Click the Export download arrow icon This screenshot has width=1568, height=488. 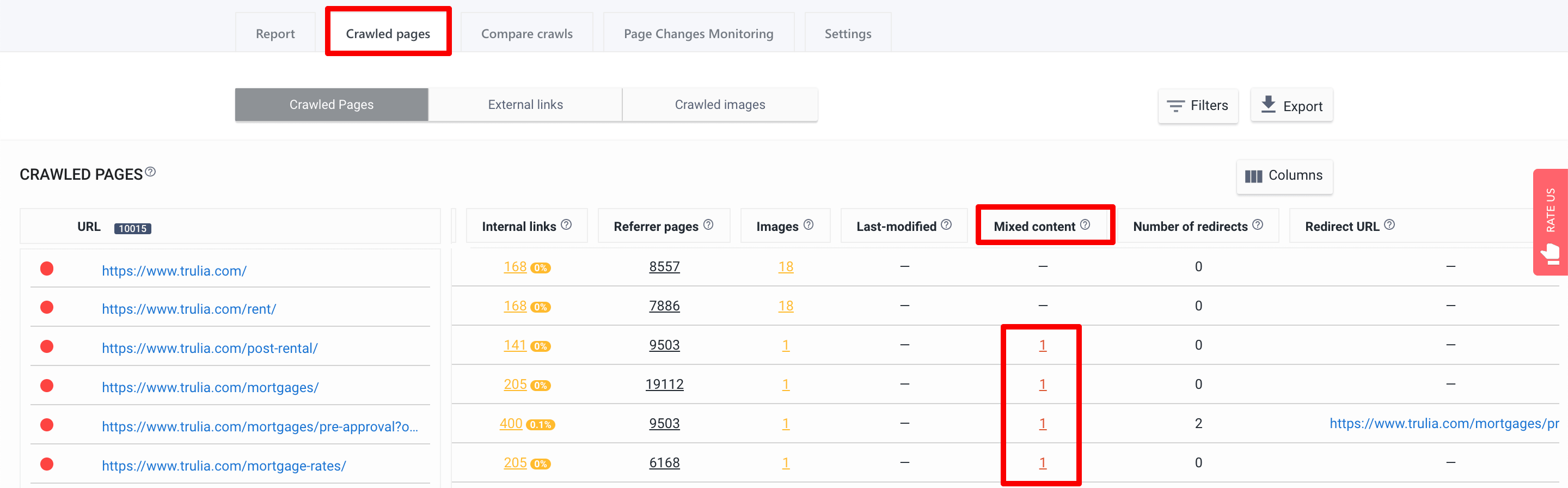coord(1269,104)
